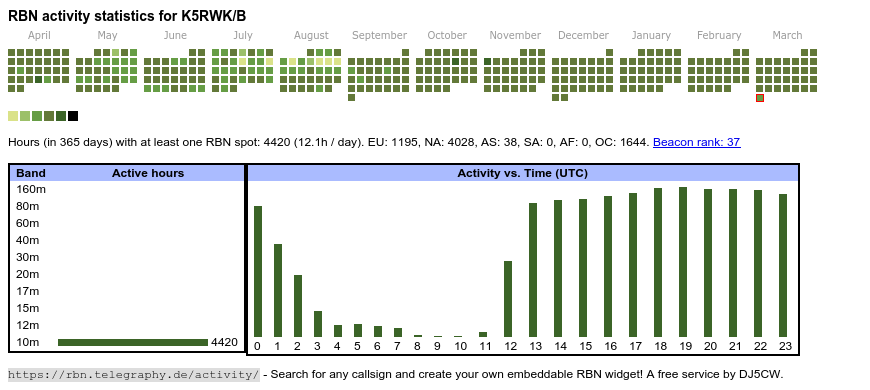Click the hour 21 activity bar
Viewport: 870px width, 390px height.
click(x=733, y=263)
